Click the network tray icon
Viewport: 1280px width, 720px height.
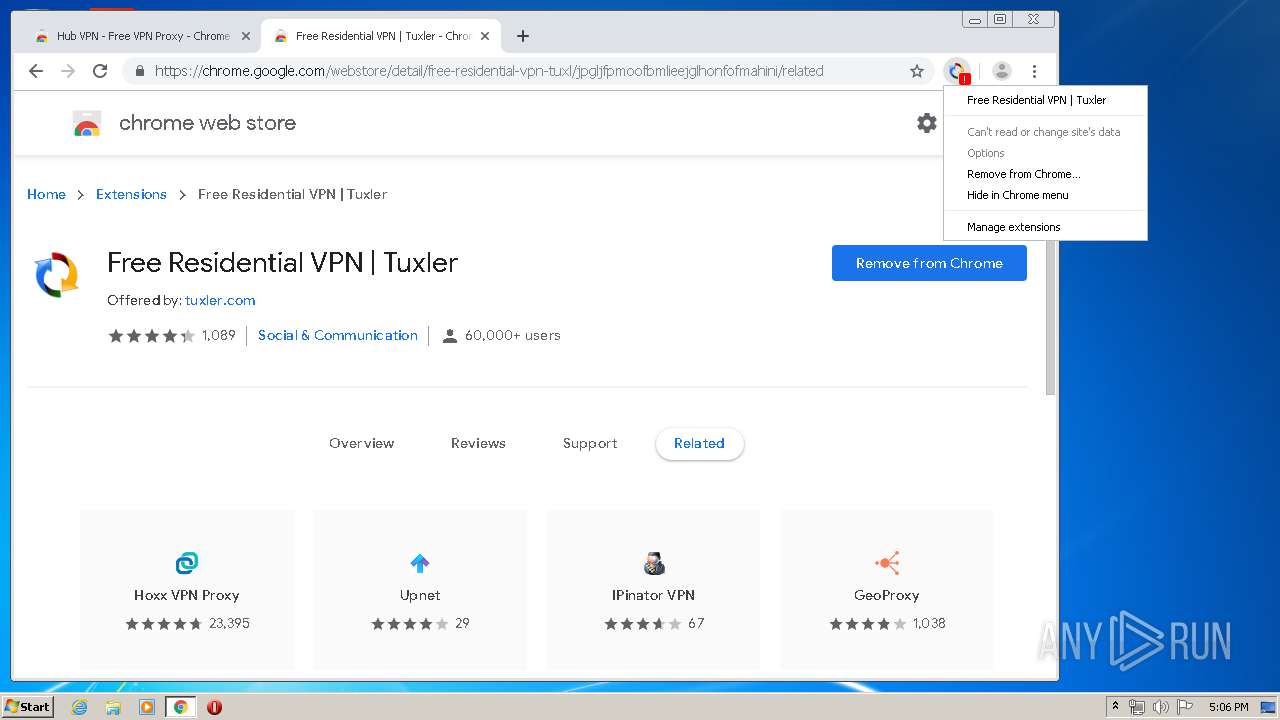tap(1137, 707)
